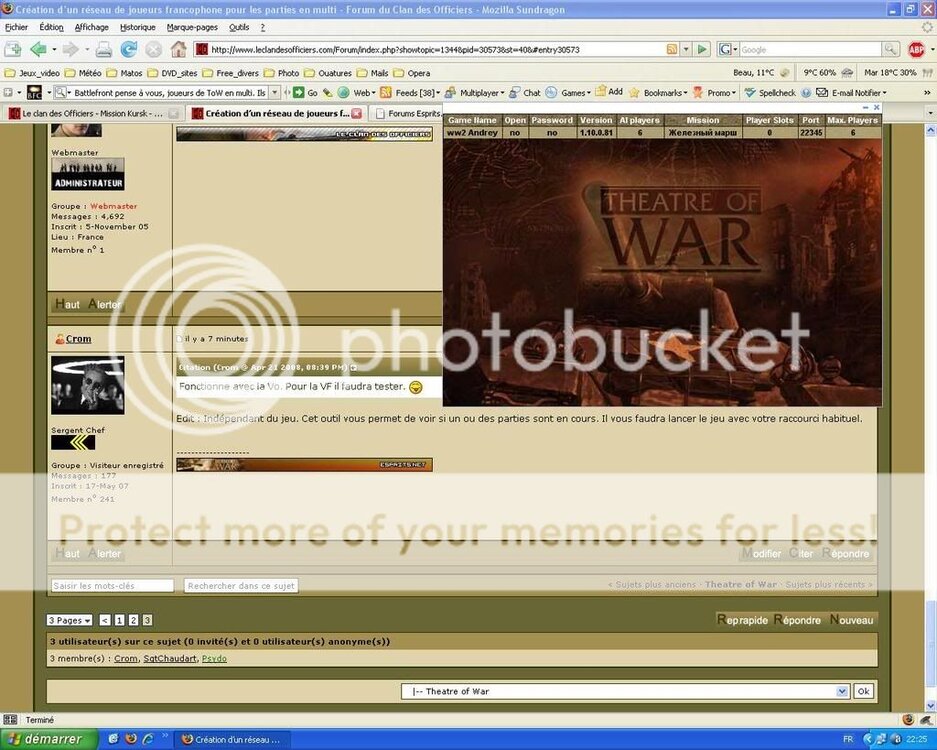Print the page via the printer icon

(103, 48)
